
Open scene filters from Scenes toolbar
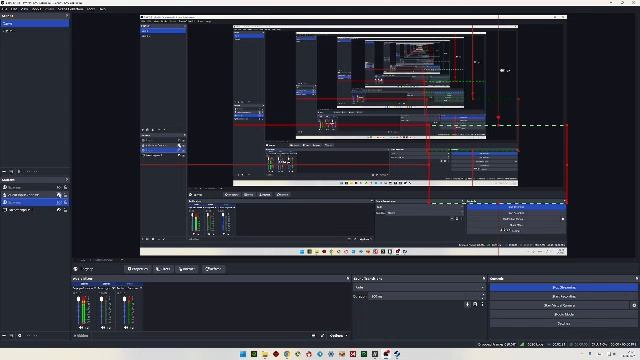pyautogui.click(x=19, y=171)
